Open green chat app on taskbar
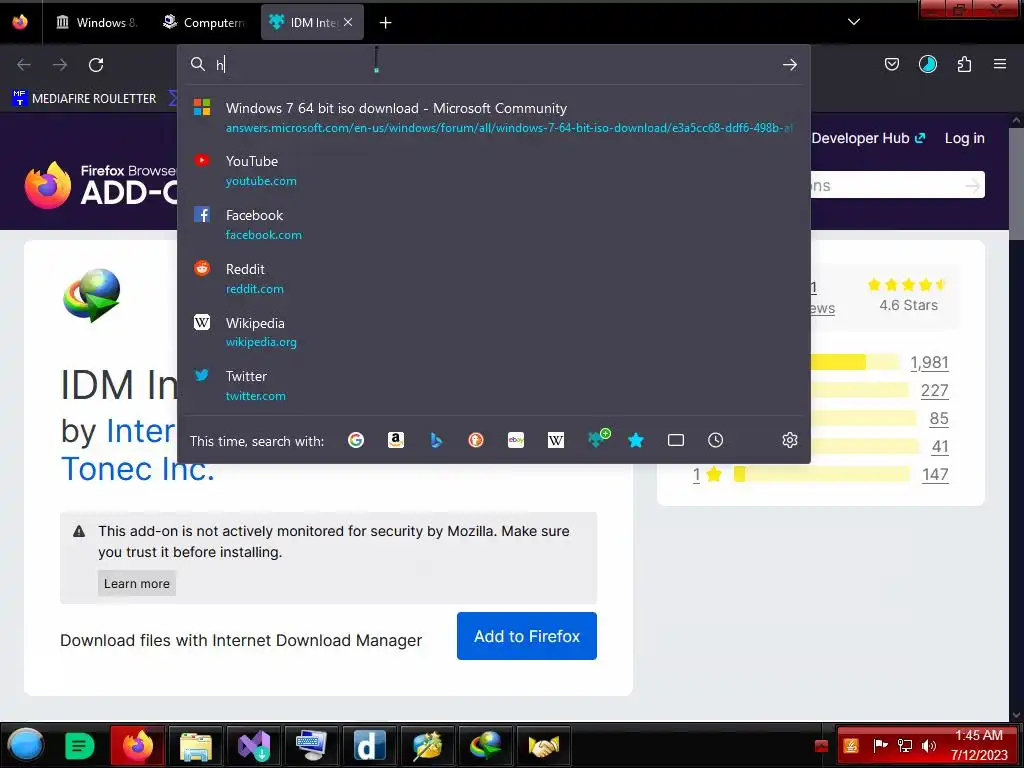The width and height of the screenshot is (1024, 768). pyautogui.click(x=80, y=746)
